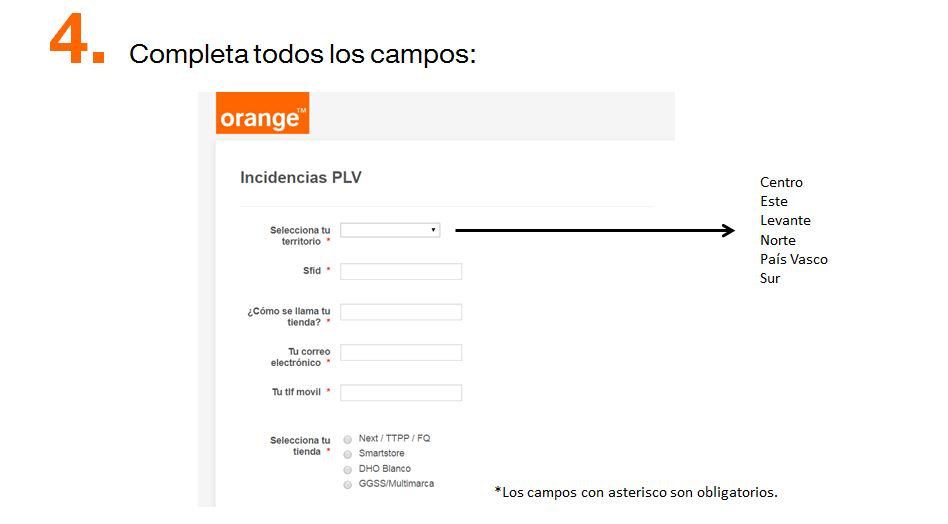The height and width of the screenshot is (524, 948).
Task: Select the Smartstore radio option
Action: point(348,454)
